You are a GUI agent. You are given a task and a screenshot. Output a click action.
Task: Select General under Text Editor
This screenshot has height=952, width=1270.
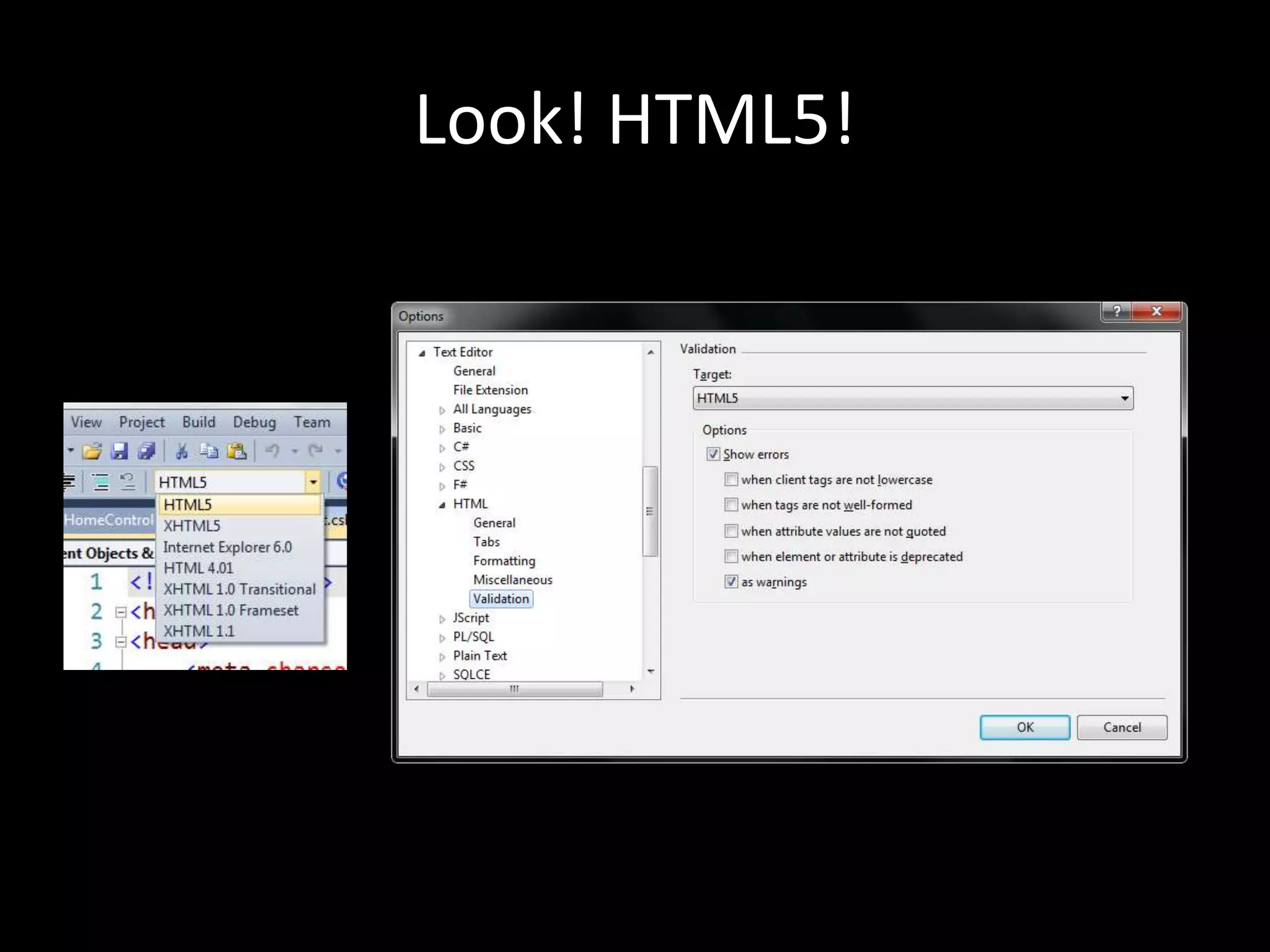coord(474,371)
